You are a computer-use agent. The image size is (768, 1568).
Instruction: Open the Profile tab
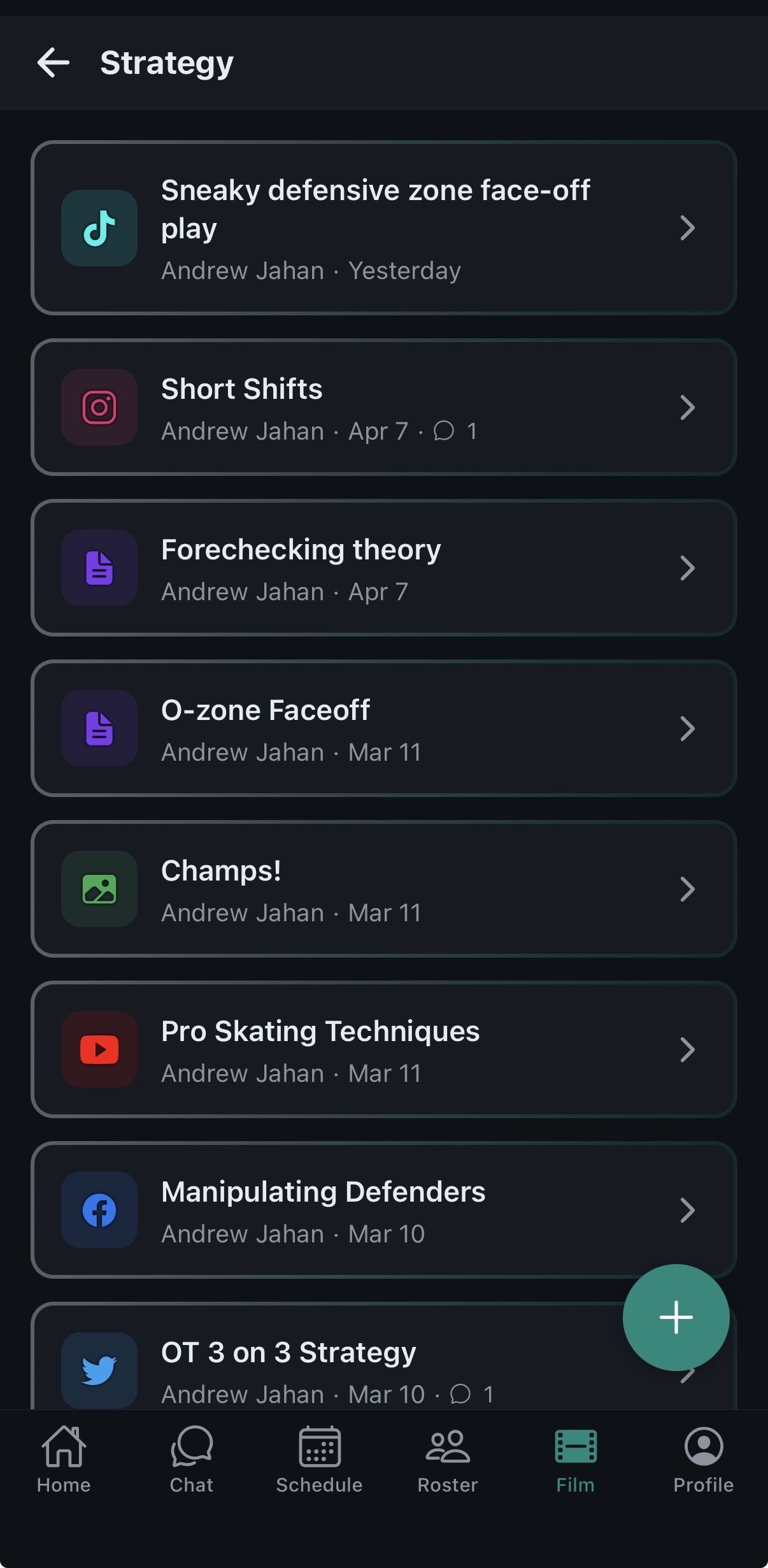click(x=704, y=1459)
